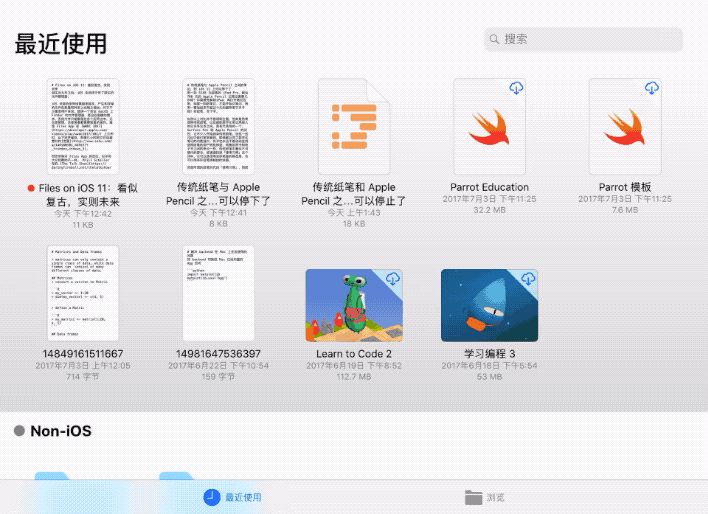Open Learn to Code 2 playground cover

354,305
